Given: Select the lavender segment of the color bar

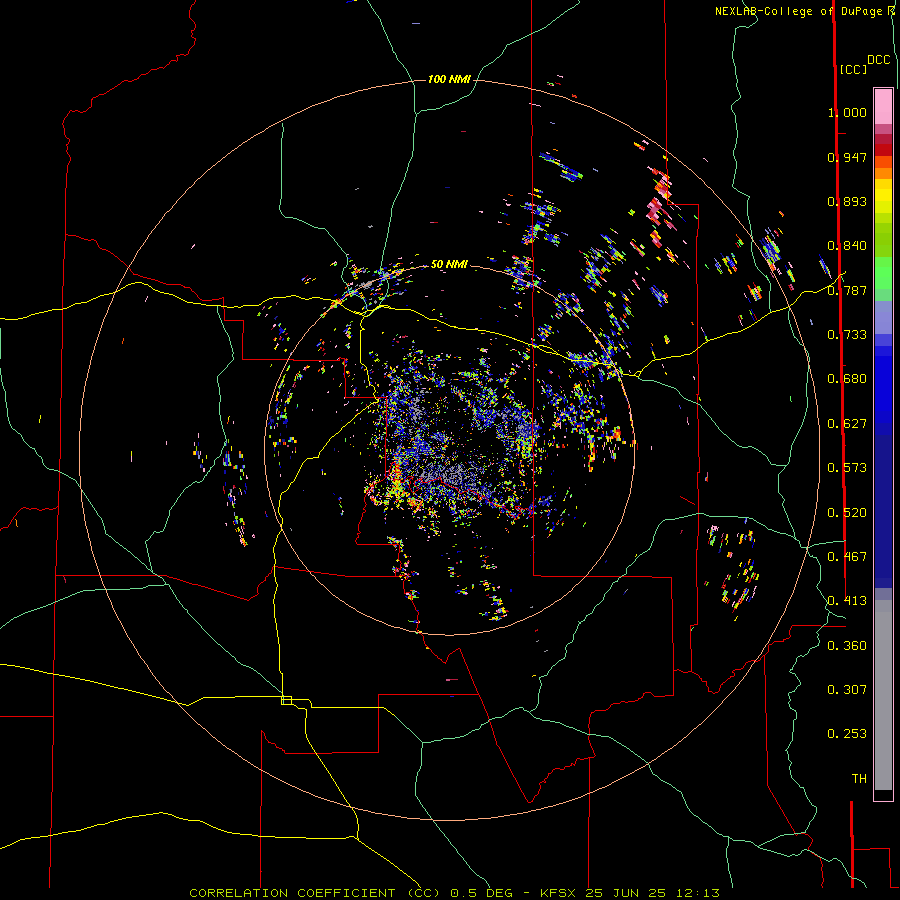Looking at the screenshot, I should click(883, 317).
